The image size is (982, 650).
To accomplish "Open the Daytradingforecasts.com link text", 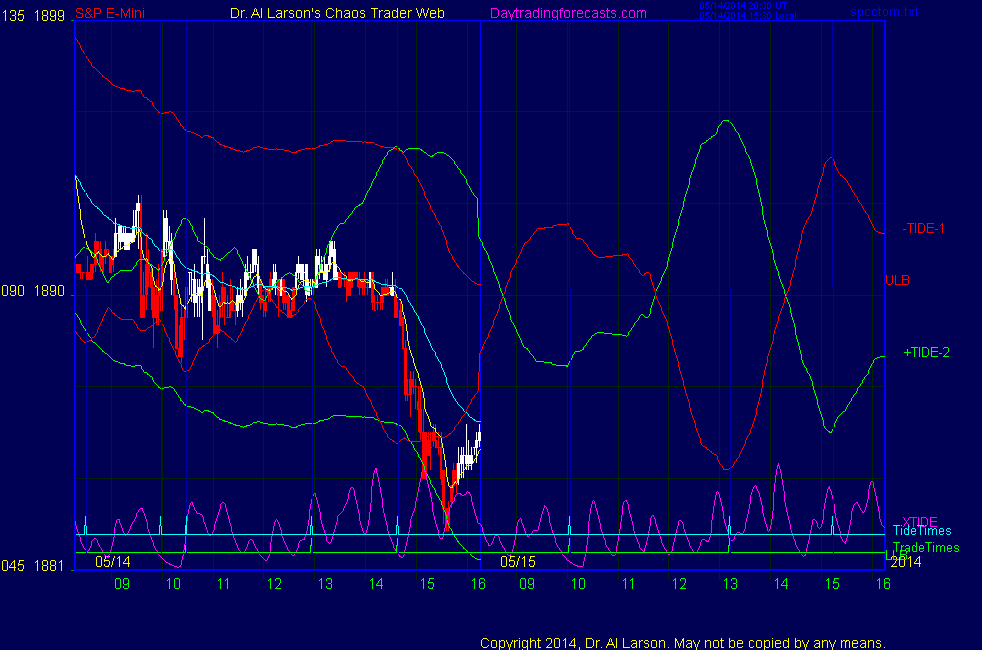I will (x=568, y=13).
